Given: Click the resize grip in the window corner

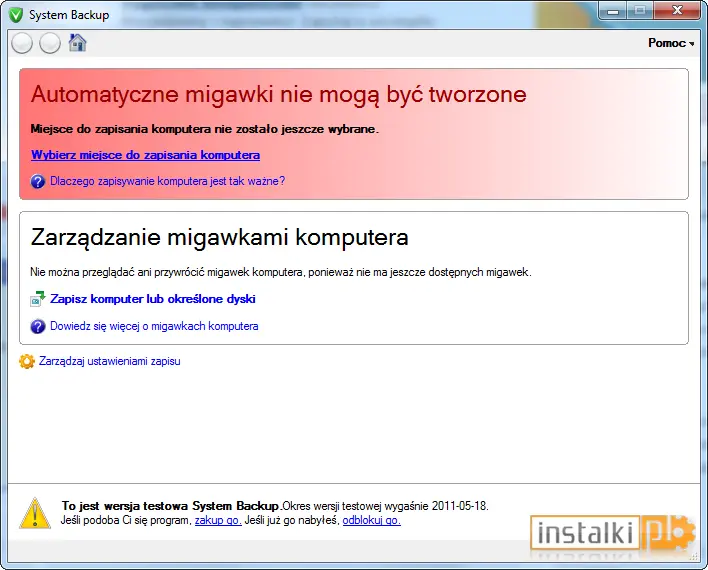Looking at the screenshot, I should tap(695, 558).
